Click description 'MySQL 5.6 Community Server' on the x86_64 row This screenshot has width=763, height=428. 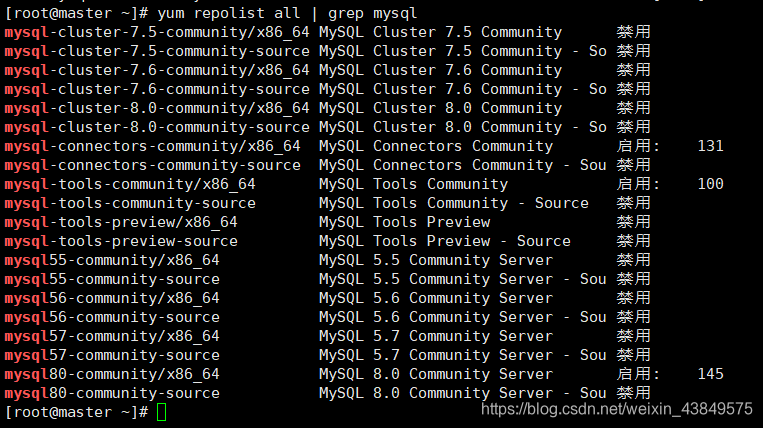436,298
